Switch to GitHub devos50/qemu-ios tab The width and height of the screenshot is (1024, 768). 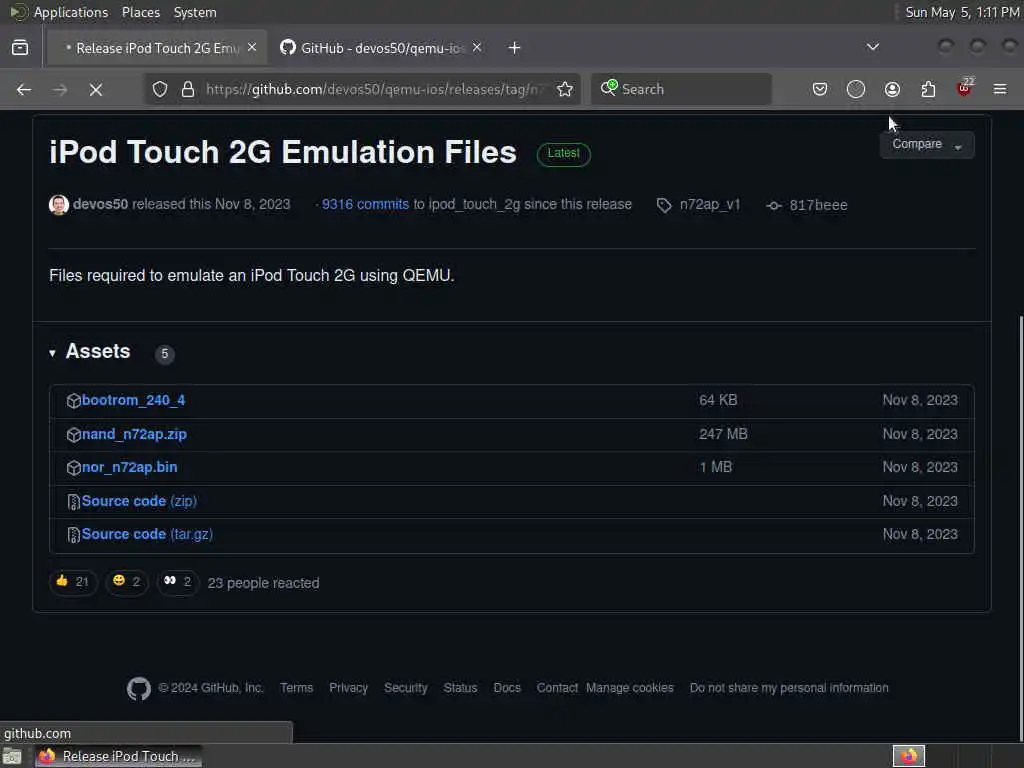(x=381, y=48)
